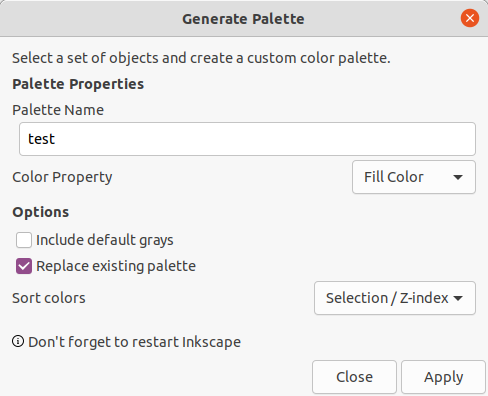Open the Fill Color property dropdown
Viewport: 488px width, 396px height.
coord(414,177)
